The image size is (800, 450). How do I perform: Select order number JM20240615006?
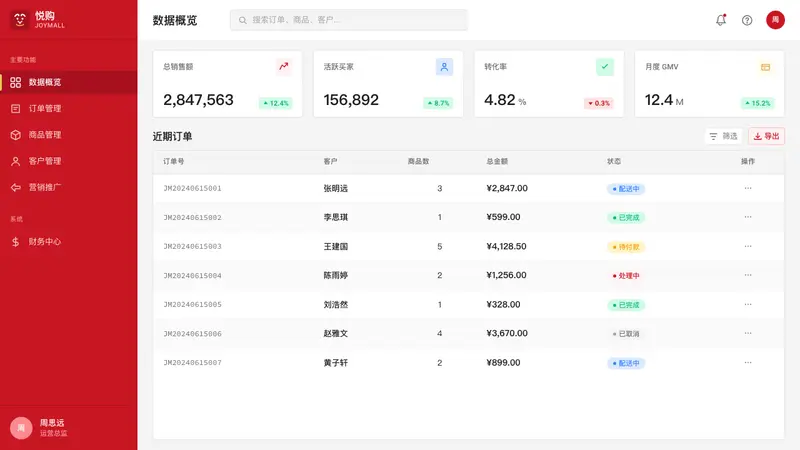(192, 334)
